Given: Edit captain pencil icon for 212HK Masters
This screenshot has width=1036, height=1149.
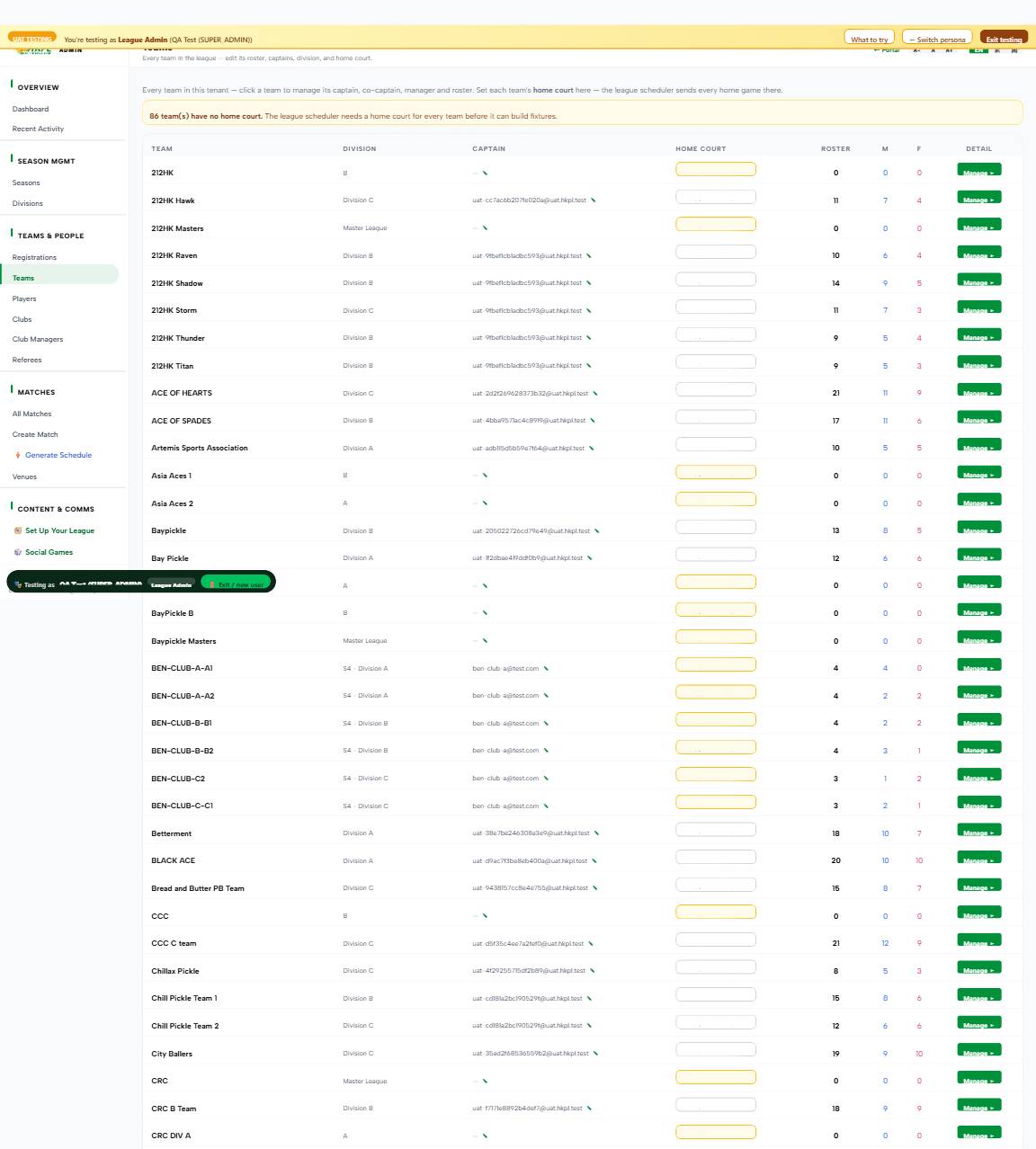Looking at the screenshot, I should pyautogui.click(x=485, y=228).
